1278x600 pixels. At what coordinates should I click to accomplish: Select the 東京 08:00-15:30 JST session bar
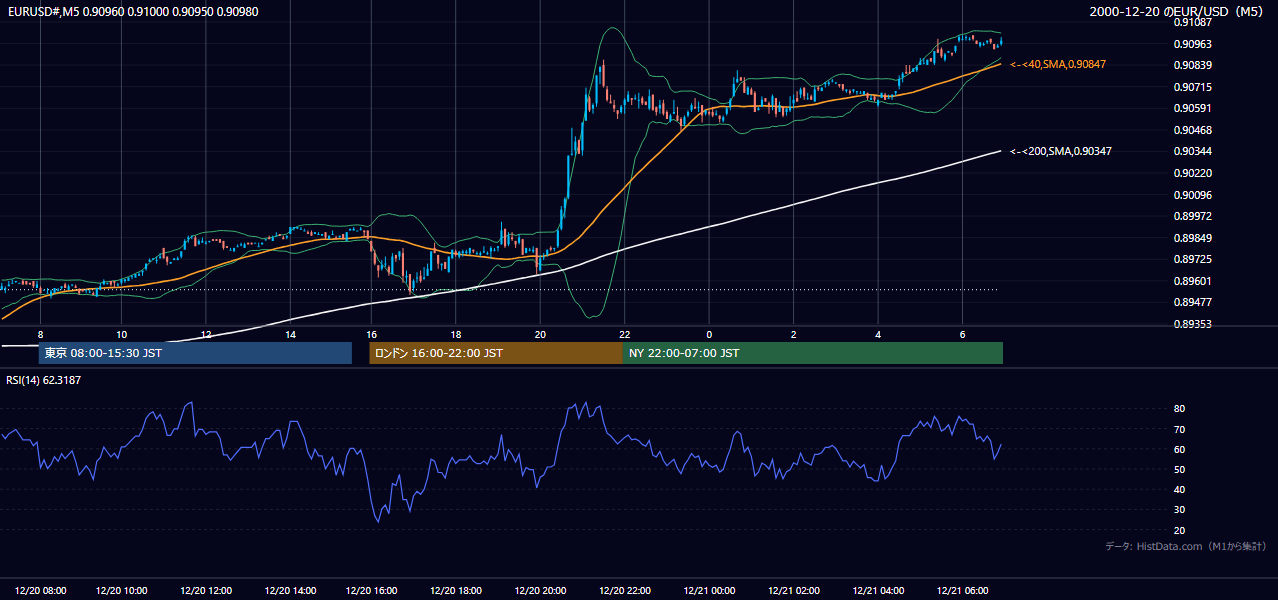(195, 353)
